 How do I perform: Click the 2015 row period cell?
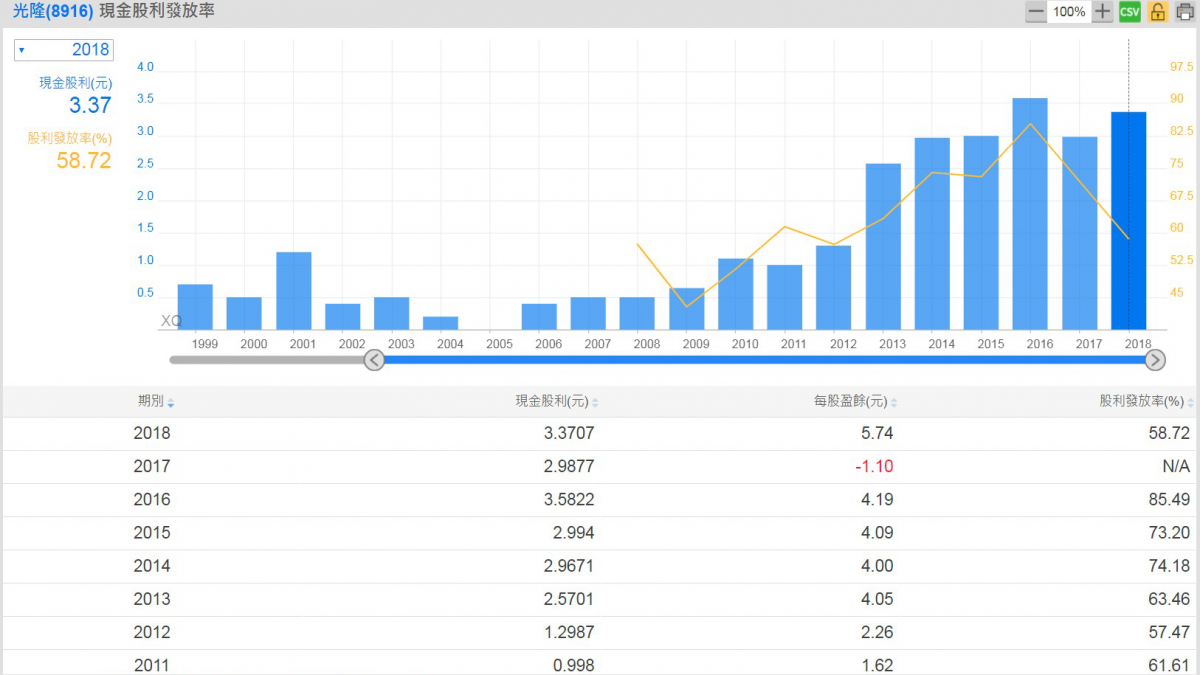pos(152,532)
